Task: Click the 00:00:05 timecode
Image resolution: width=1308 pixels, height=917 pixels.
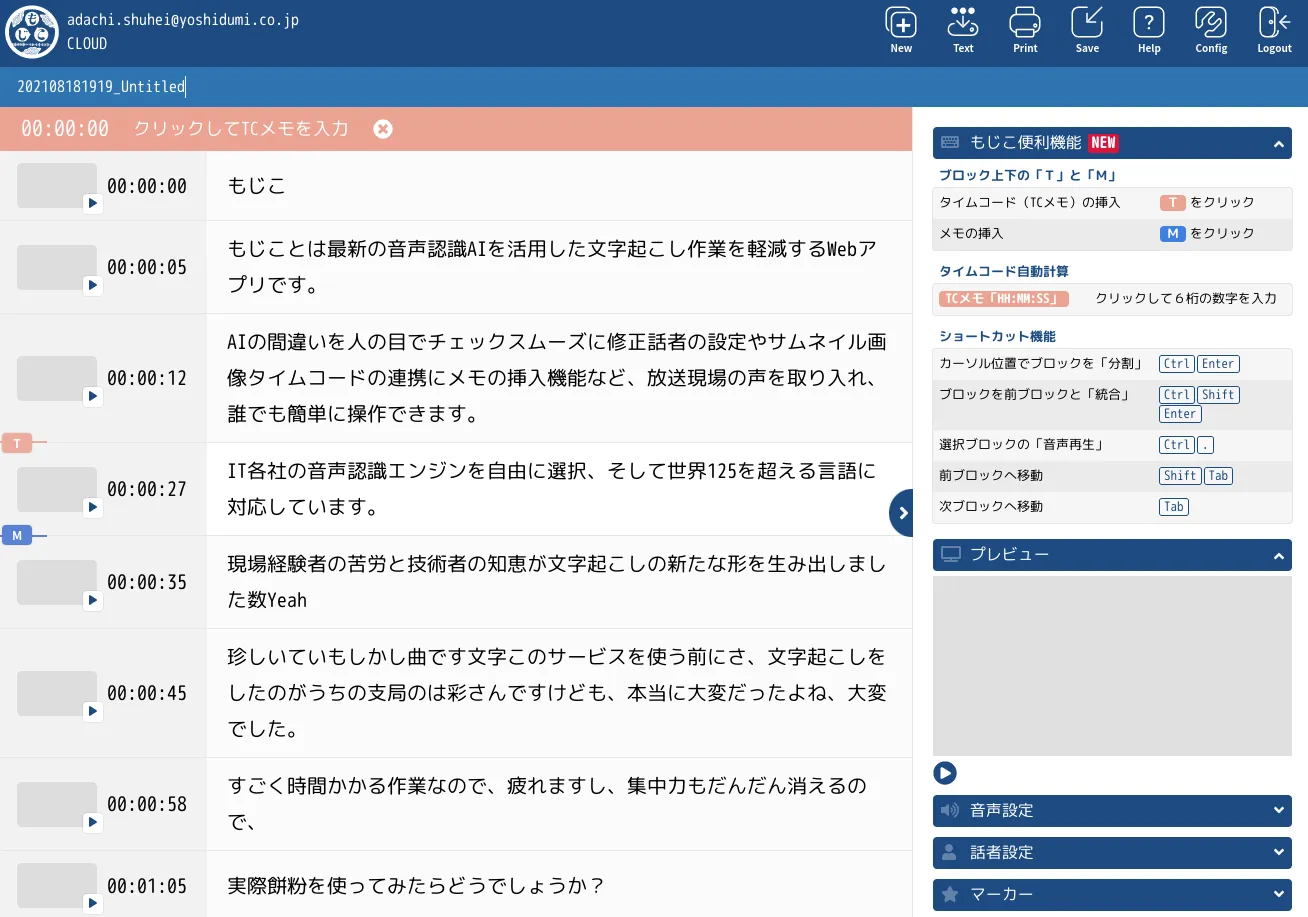Action: pyautogui.click(x=147, y=267)
